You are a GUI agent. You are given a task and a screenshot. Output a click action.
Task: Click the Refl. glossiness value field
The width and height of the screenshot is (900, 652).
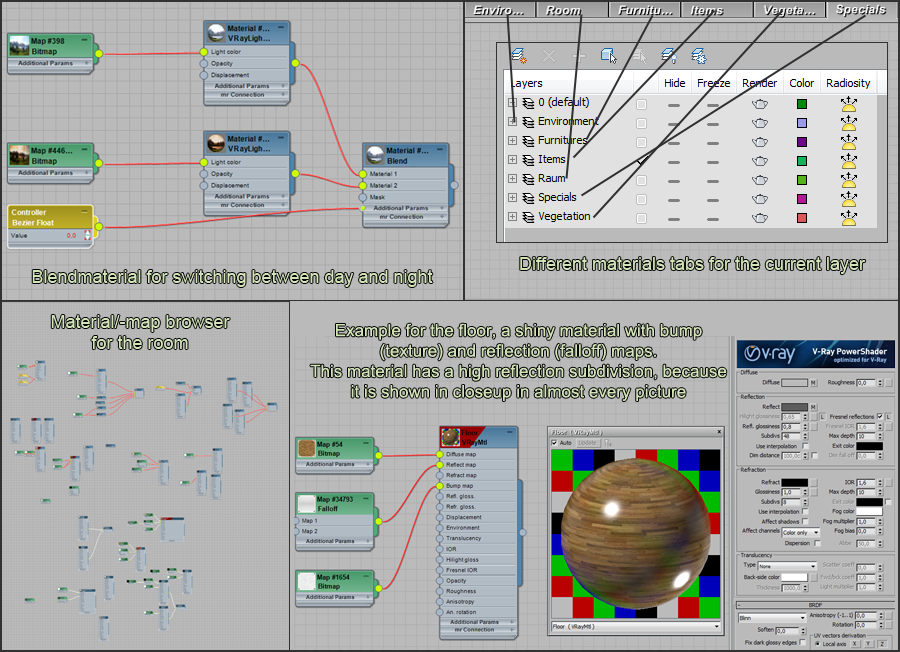[793, 426]
